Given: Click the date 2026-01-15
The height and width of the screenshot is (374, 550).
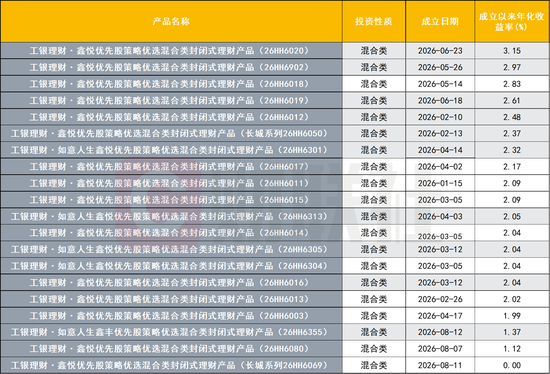Looking at the screenshot, I should point(440,183).
